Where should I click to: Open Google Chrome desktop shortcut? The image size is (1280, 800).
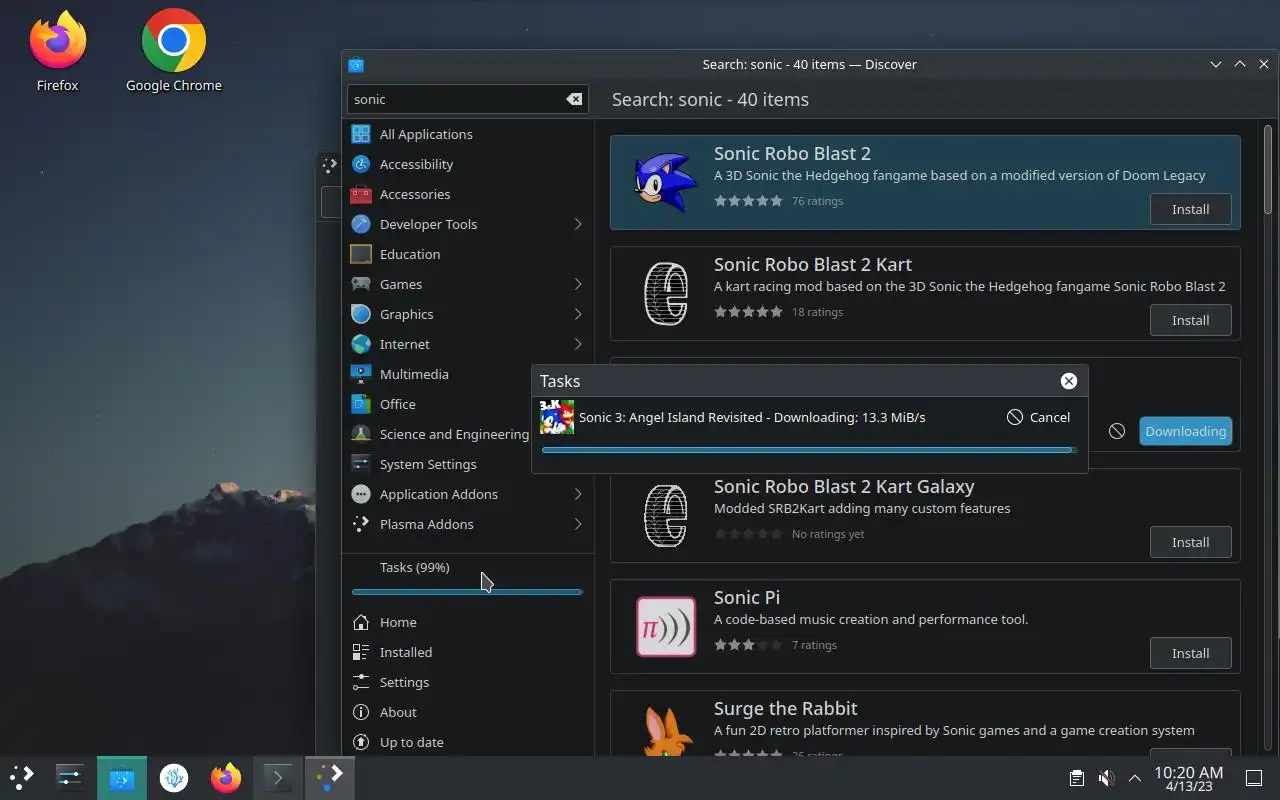tap(174, 50)
